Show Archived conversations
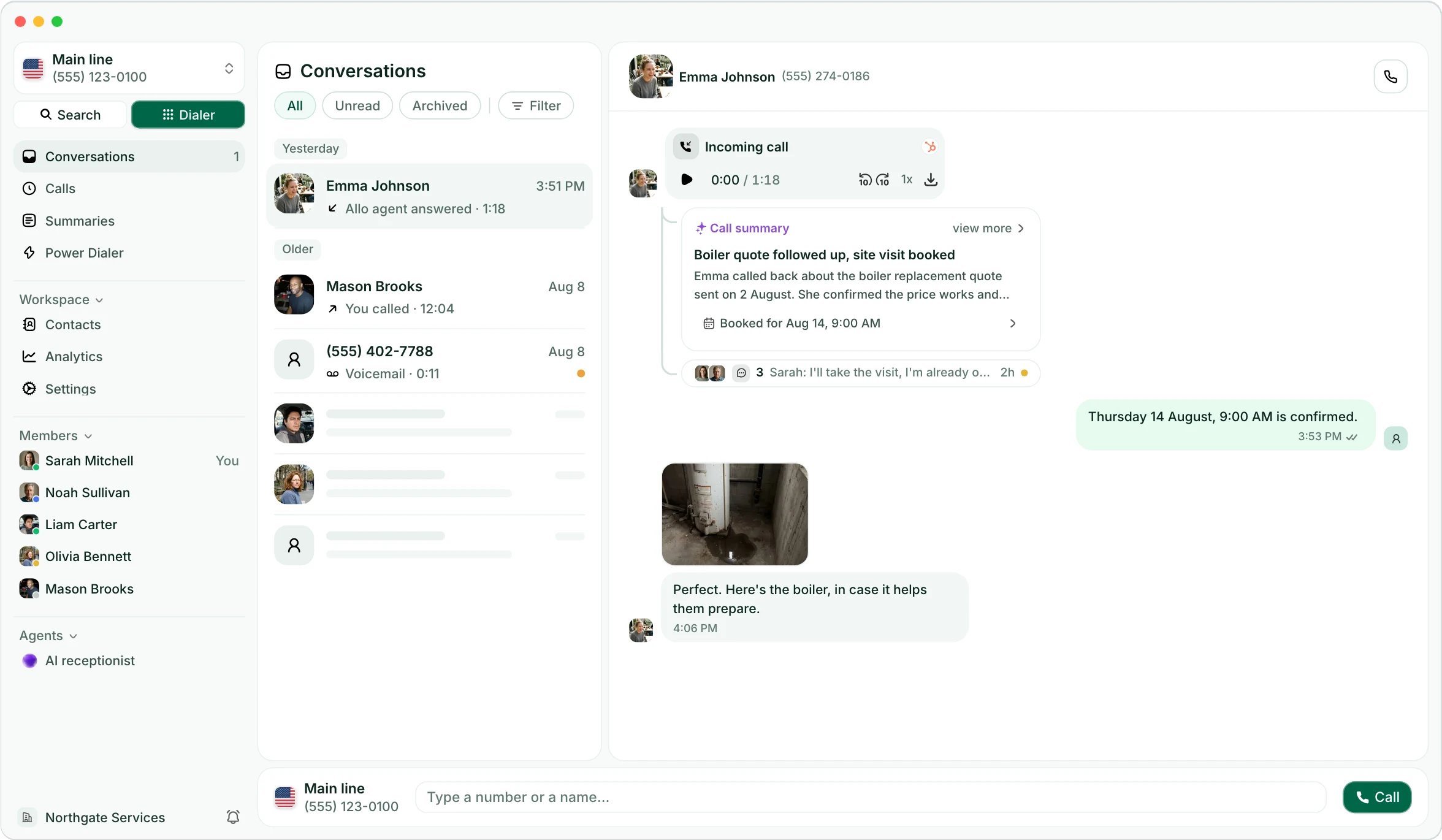 pyautogui.click(x=440, y=105)
